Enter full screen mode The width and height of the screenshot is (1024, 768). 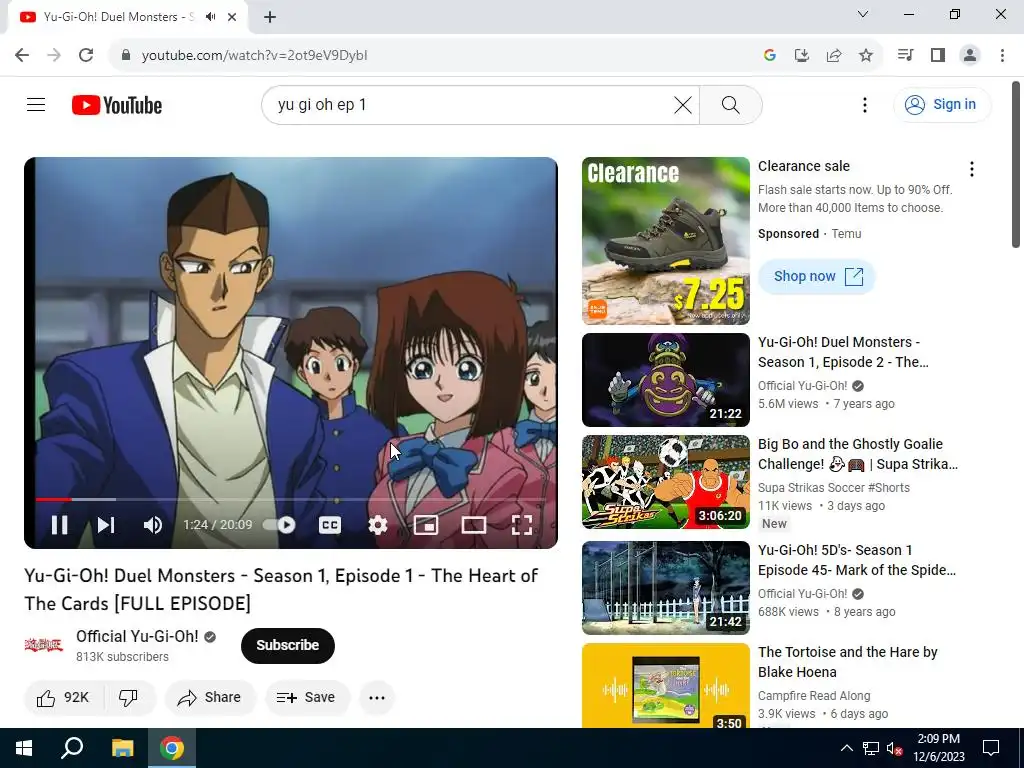tap(522, 525)
